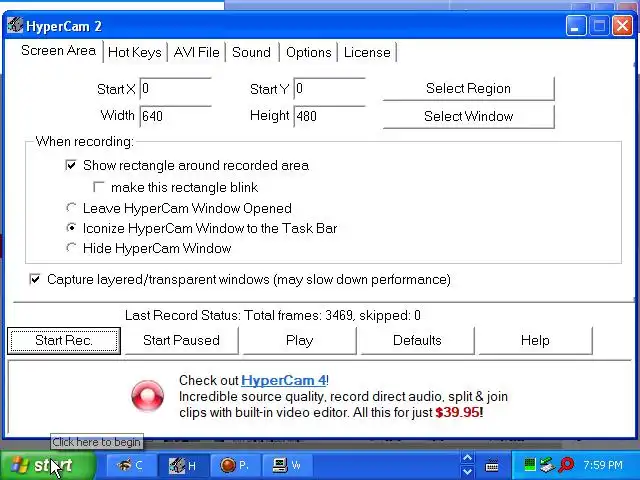
Task: Click the keyboard icon on taskbar
Action: click(492, 465)
